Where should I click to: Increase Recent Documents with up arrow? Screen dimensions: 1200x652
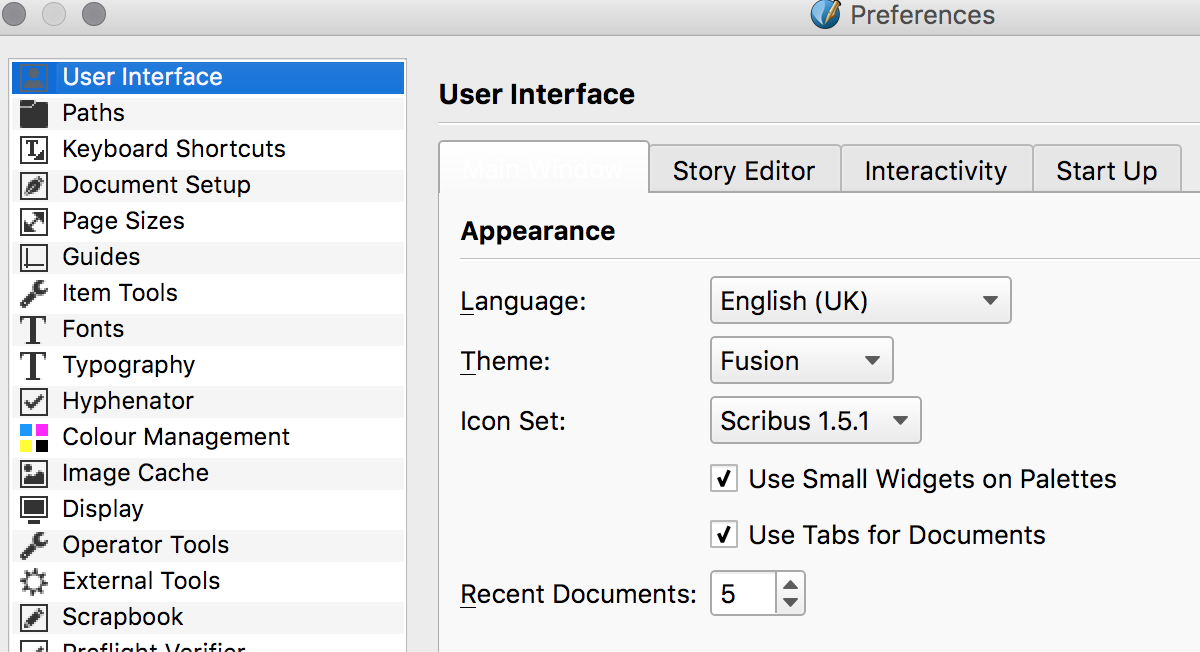coord(790,585)
